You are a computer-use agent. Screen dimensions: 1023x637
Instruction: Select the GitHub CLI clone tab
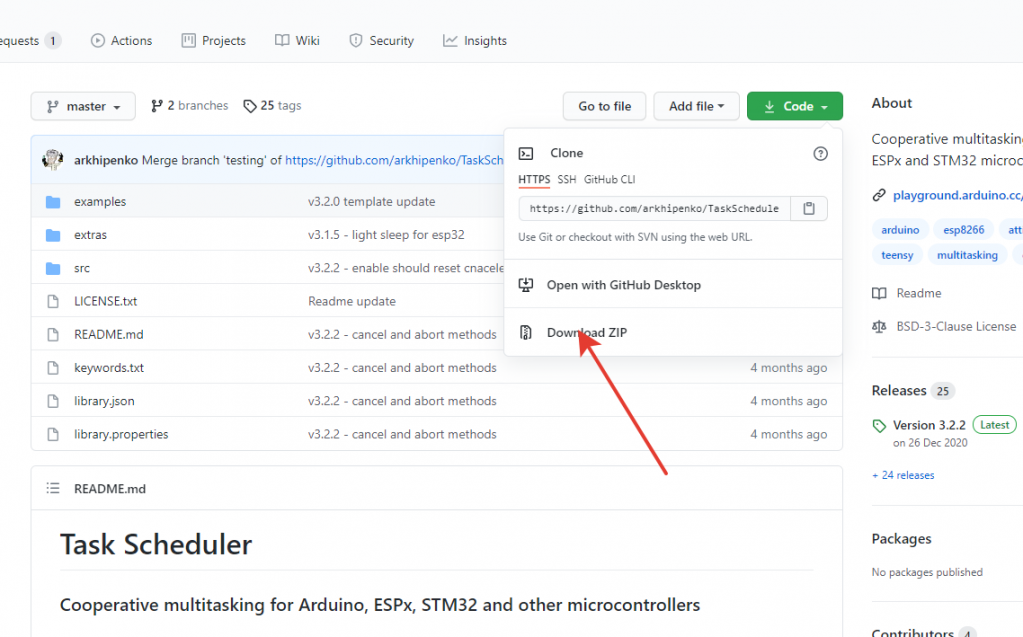[609, 179]
